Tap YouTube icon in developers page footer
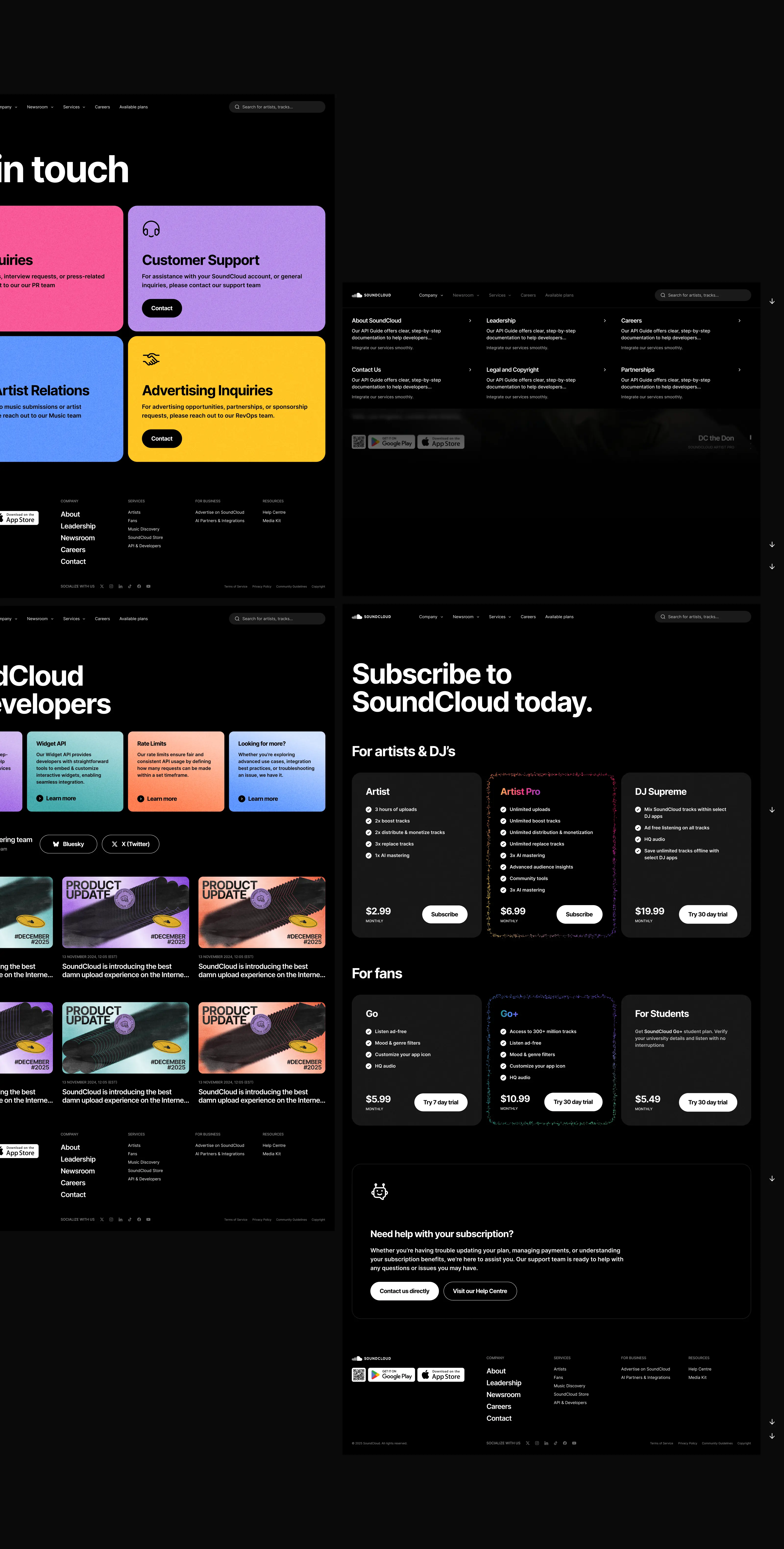Viewport: 784px width, 1549px height. pyautogui.click(x=148, y=1220)
